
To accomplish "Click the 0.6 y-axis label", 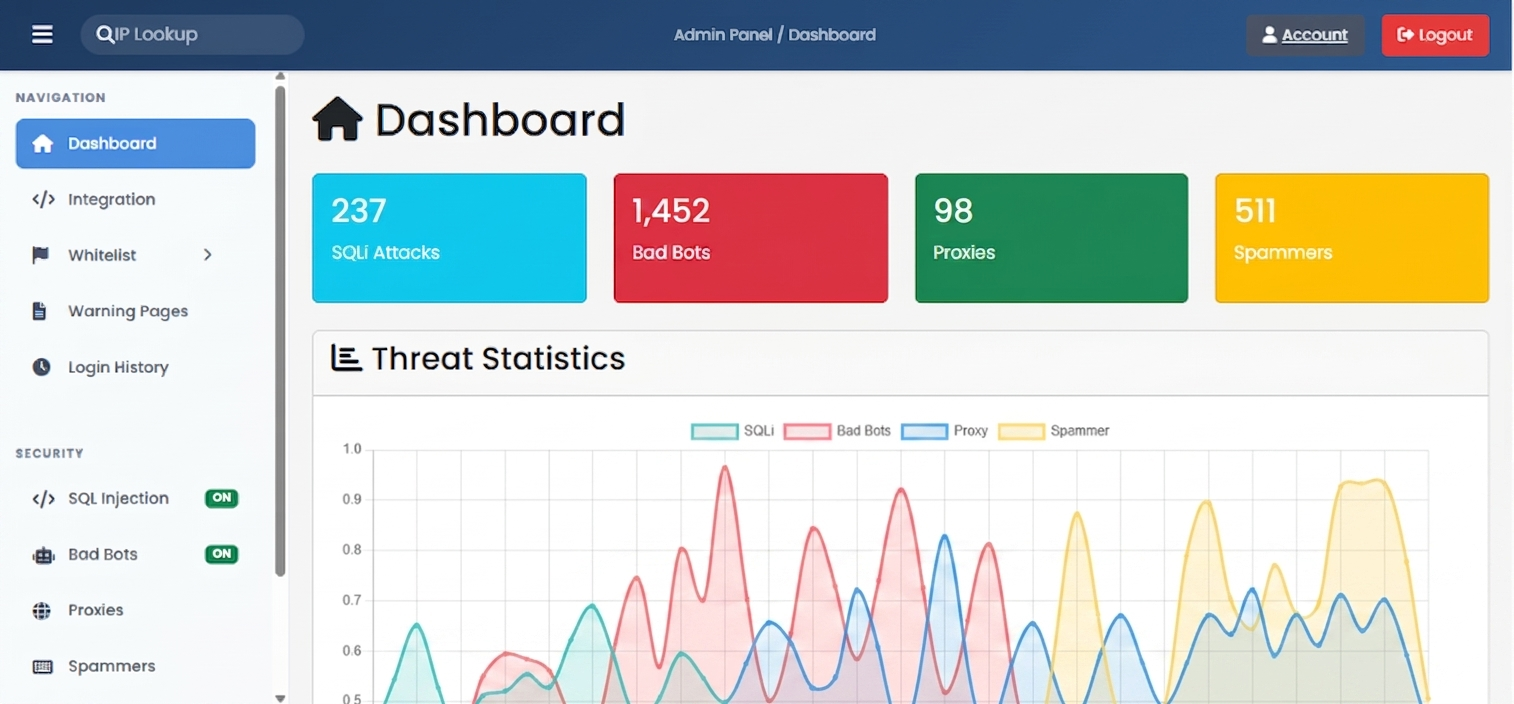I will pyautogui.click(x=352, y=651).
